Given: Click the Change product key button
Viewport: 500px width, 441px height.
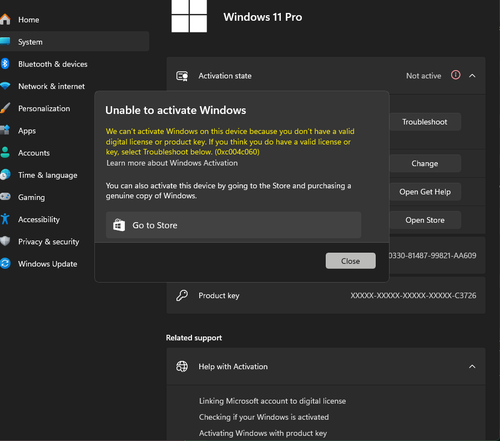Looking at the screenshot, I should (425, 163).
